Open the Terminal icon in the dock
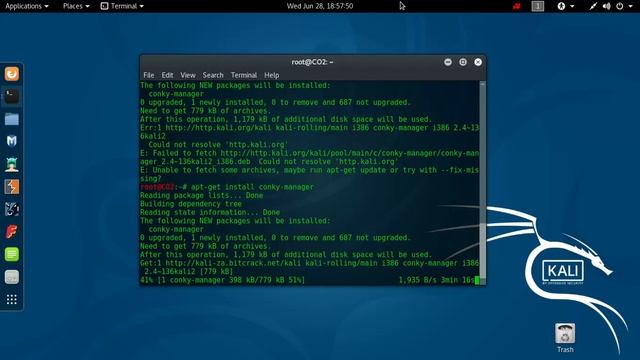 [11, 96]
